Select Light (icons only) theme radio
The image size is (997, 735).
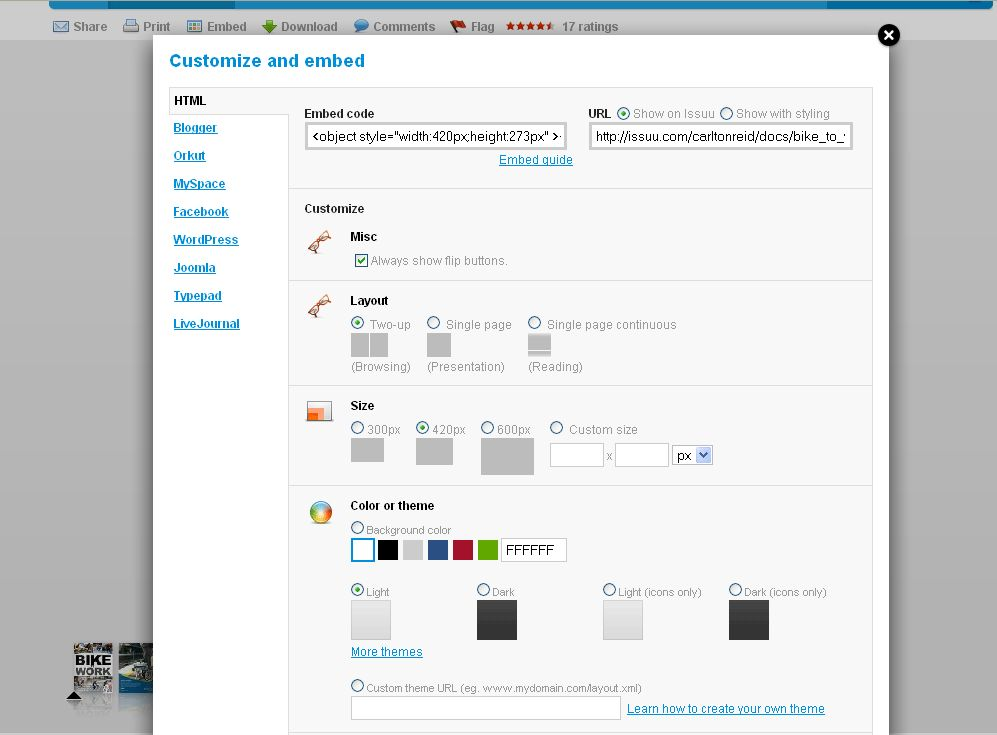(x=609, y=590)
